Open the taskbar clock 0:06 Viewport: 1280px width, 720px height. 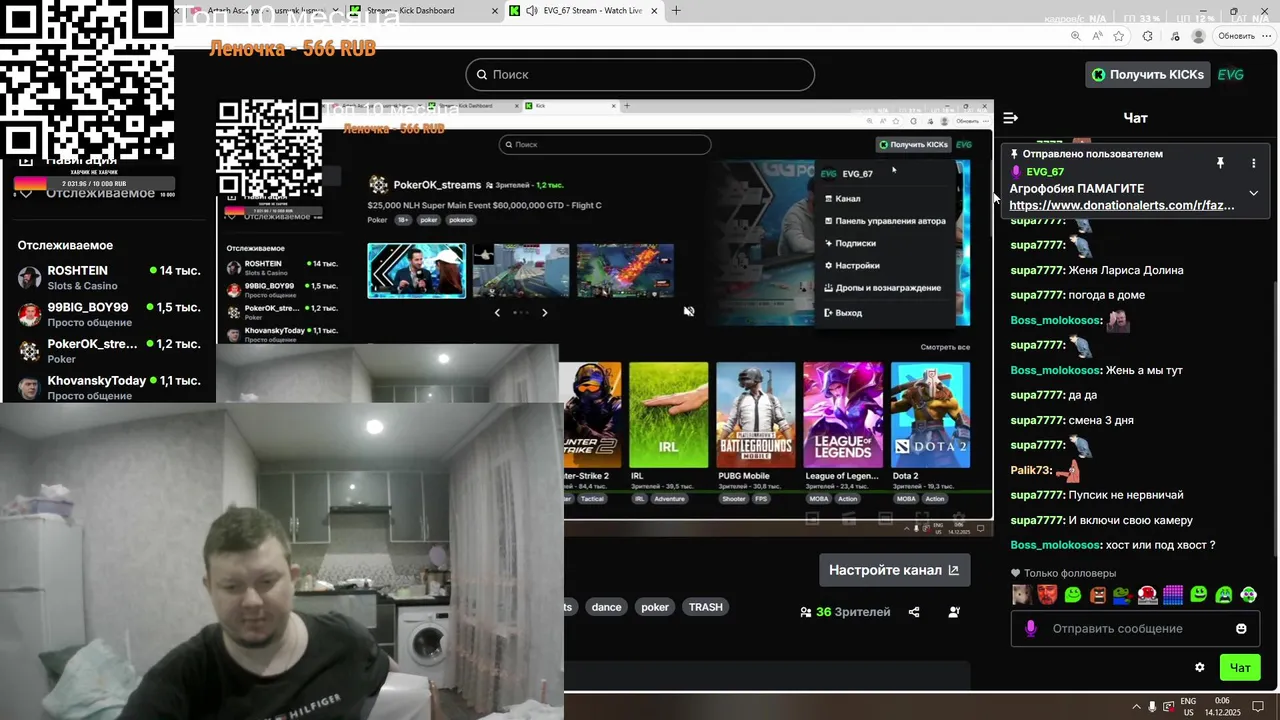click(1225, 707)
